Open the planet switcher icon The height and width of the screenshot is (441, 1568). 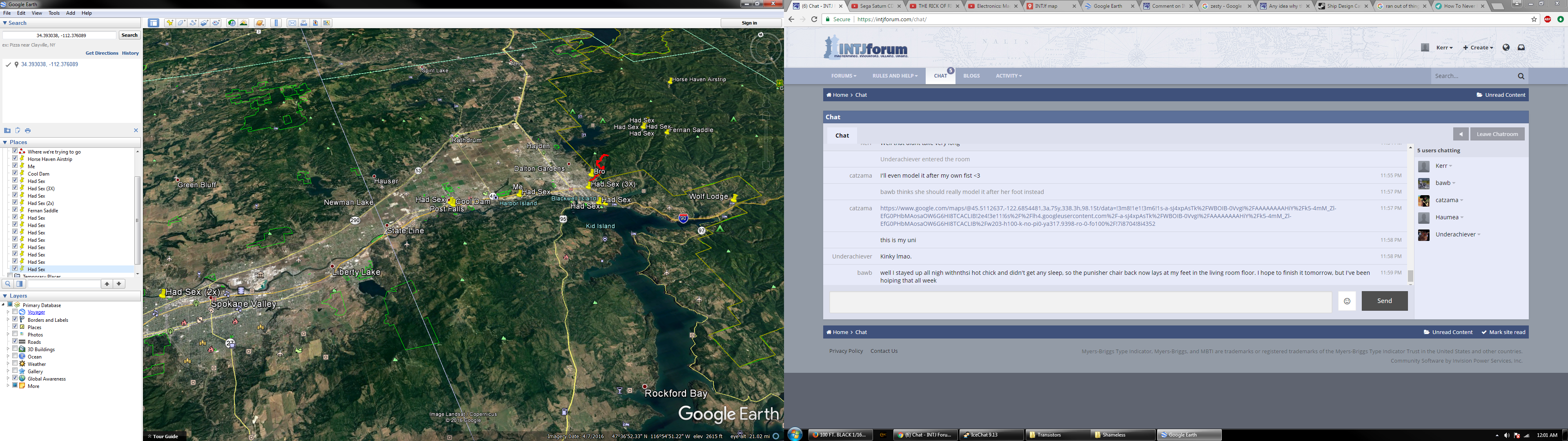pyautogui.click(x=259, y=23)
